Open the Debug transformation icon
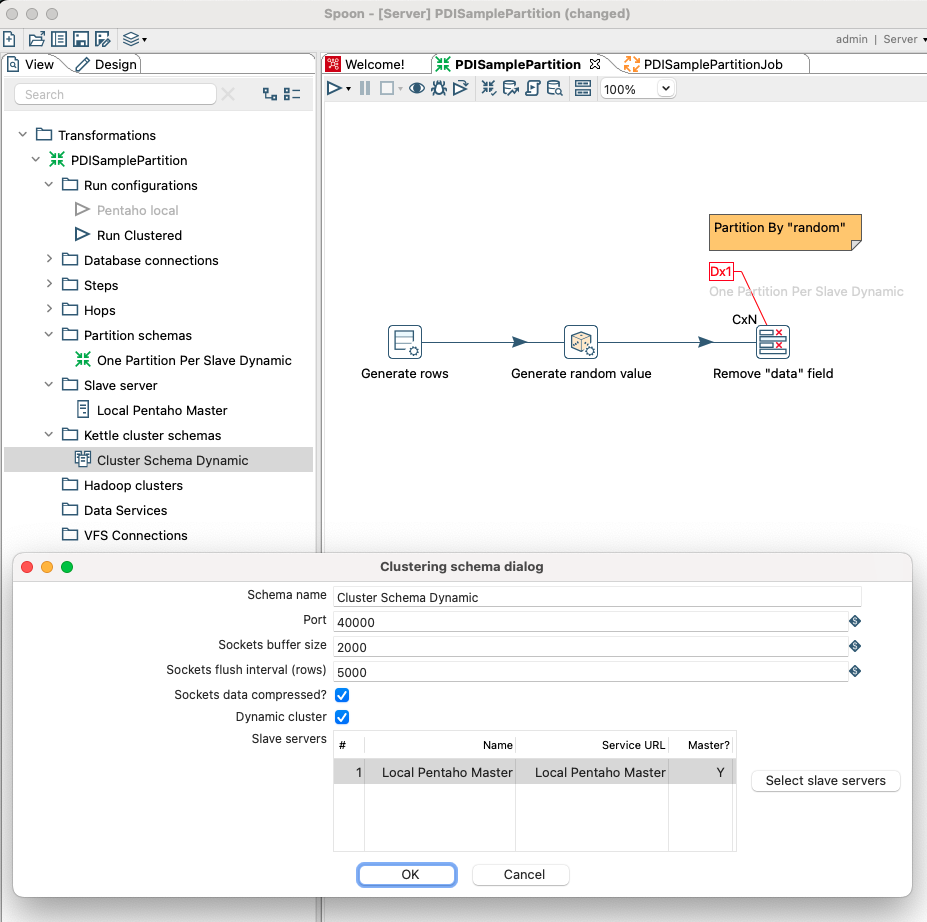 click(x=440, y=88)
